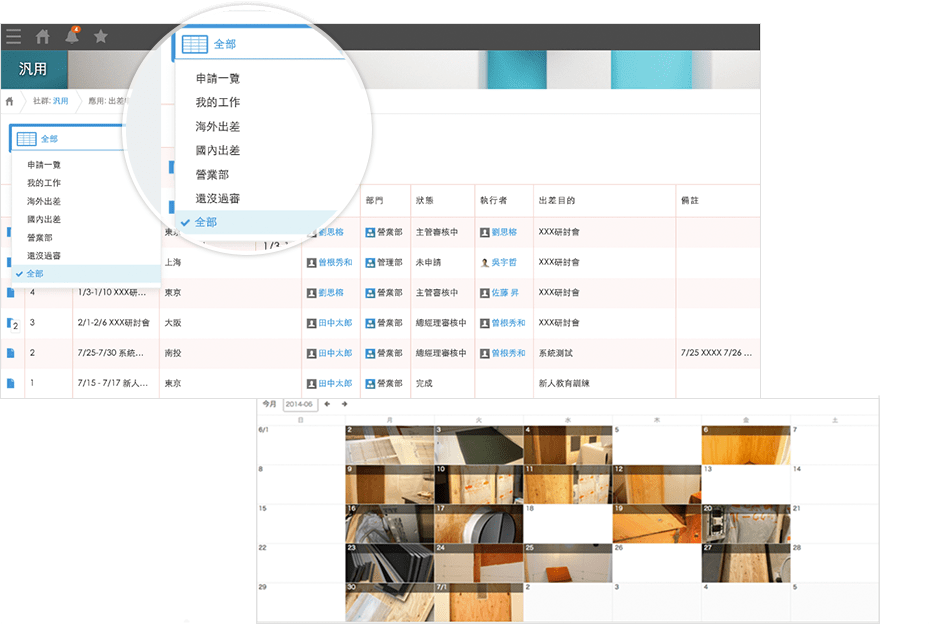Sort by the 執行者 column header

pos(494,201)
